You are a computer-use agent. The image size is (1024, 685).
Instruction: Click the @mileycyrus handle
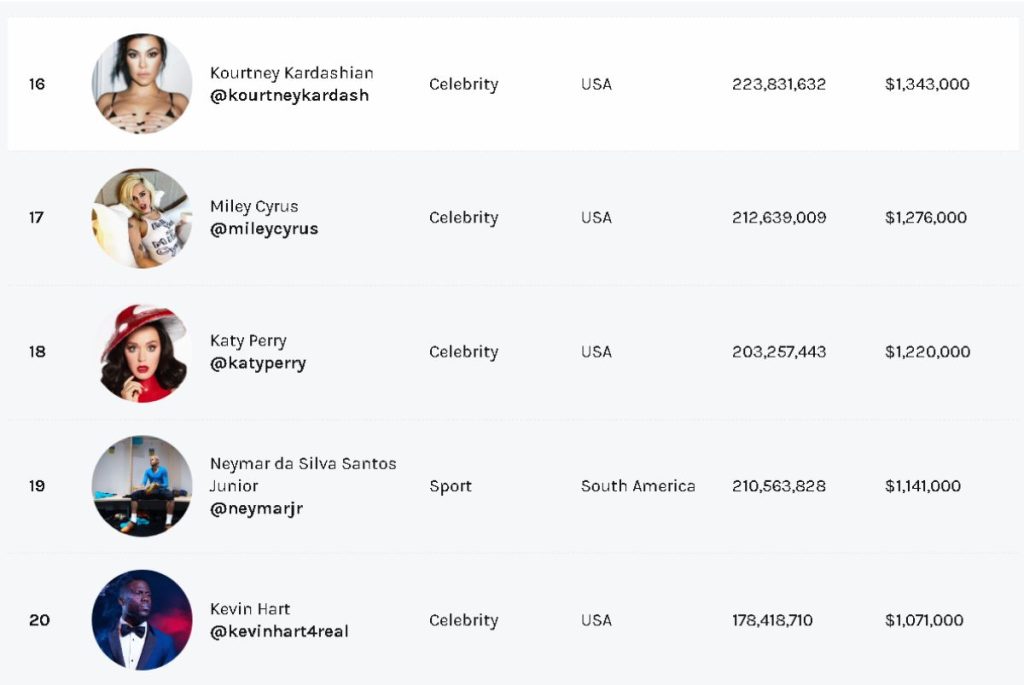click(264, 229)
